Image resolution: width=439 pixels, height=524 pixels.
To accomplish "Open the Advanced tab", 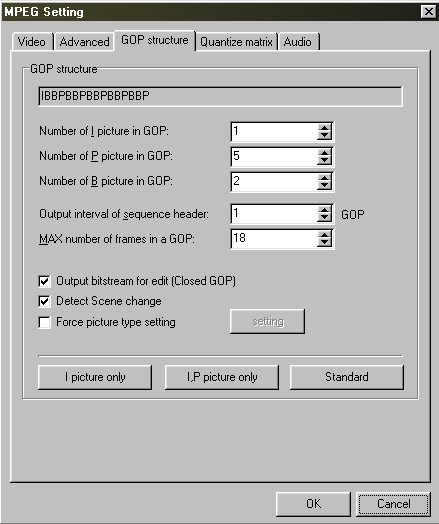I will tap(84, 42).
